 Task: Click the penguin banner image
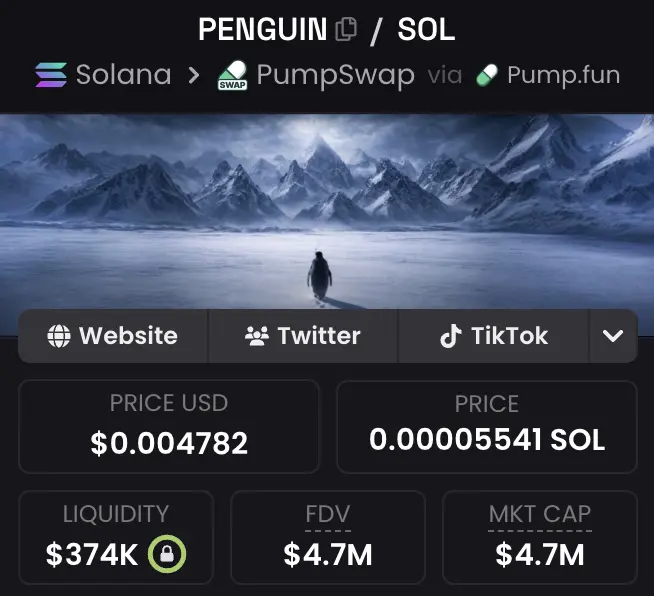[327, 210]
